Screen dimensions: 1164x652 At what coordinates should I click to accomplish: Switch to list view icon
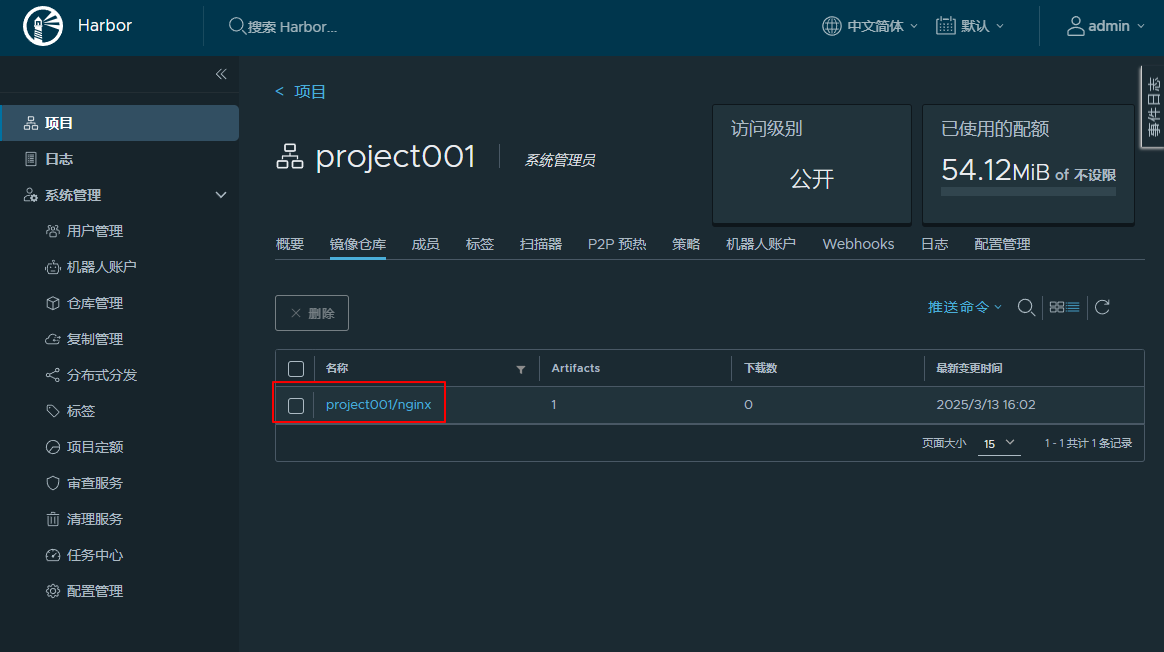click(x=1073, y=307)
